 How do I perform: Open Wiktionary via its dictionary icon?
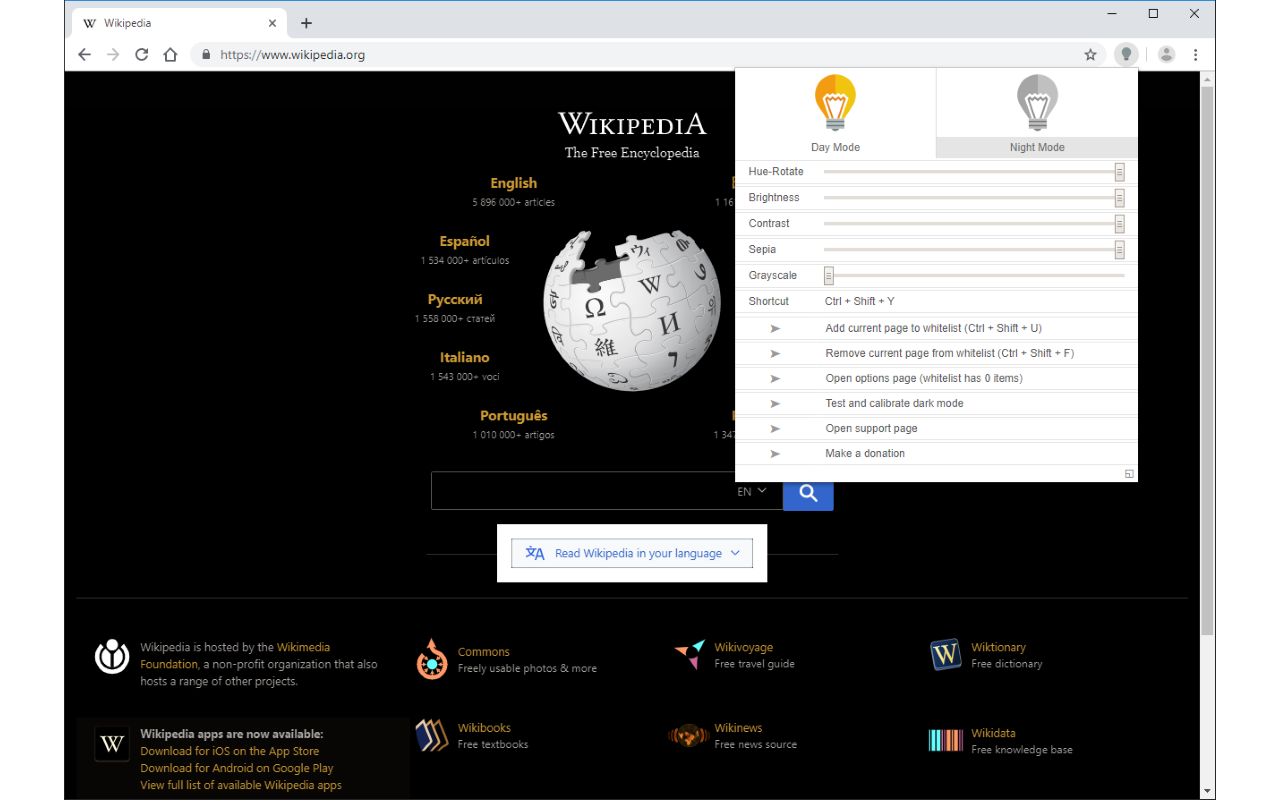point(945,655)
